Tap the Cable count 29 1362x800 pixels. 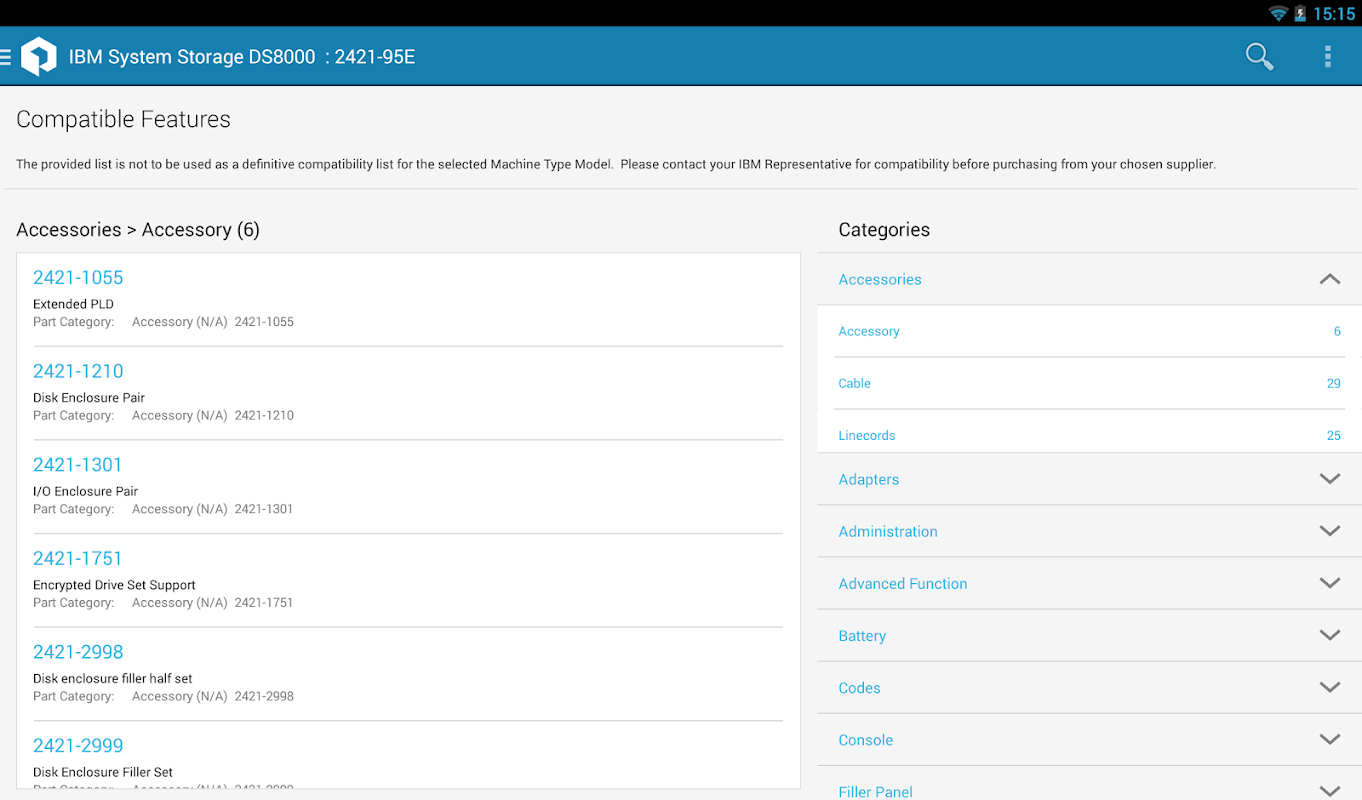[1333, 384]
